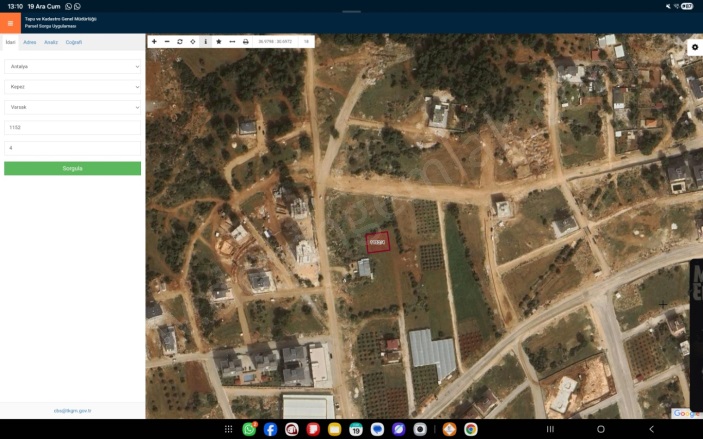Expand the Kepez district dropdown
This screenshot has height=439, width=703.
click(72, 86)
